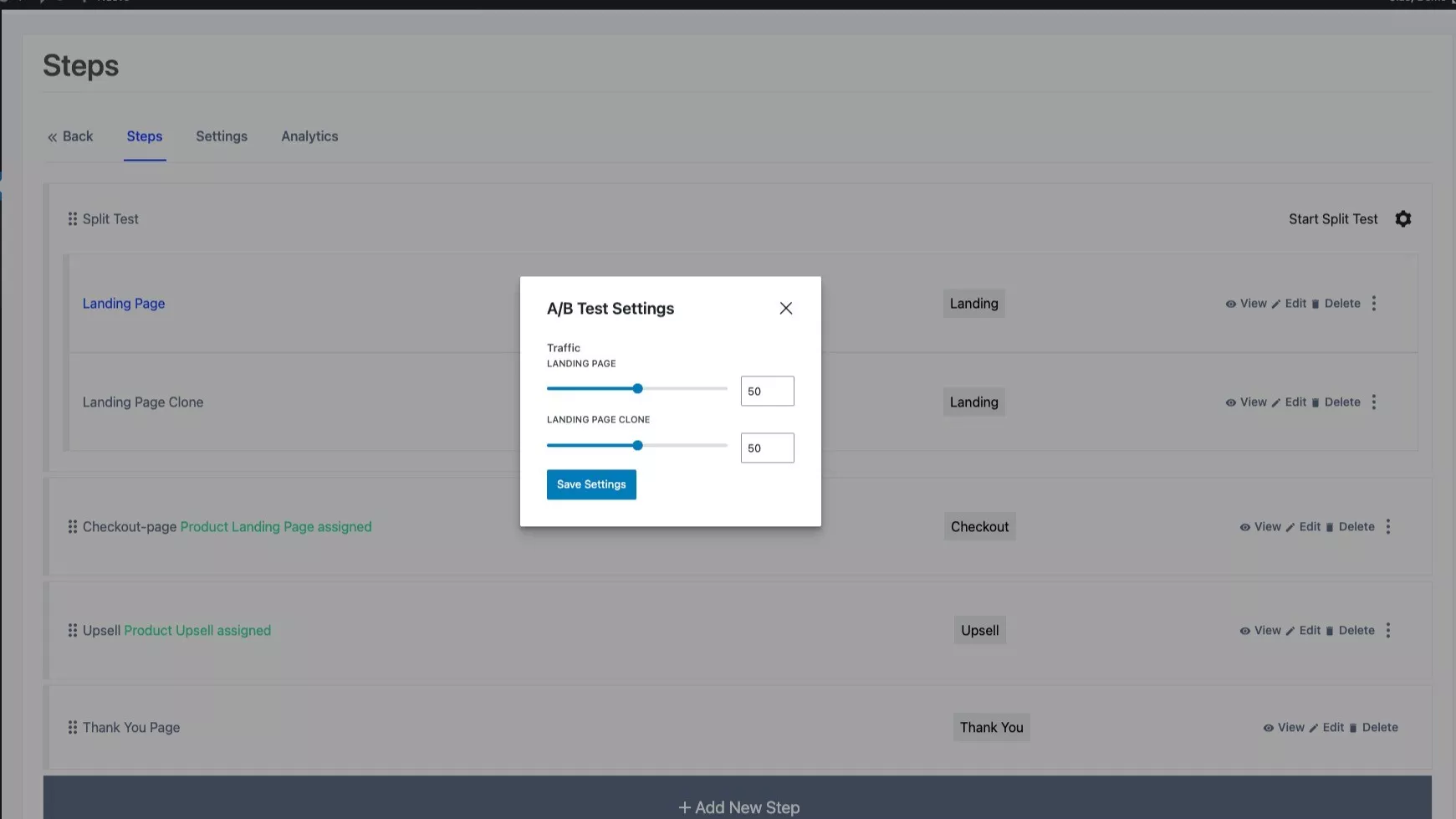
Task: Click drag handle for Checkout-page step
Action: [73, 527]
